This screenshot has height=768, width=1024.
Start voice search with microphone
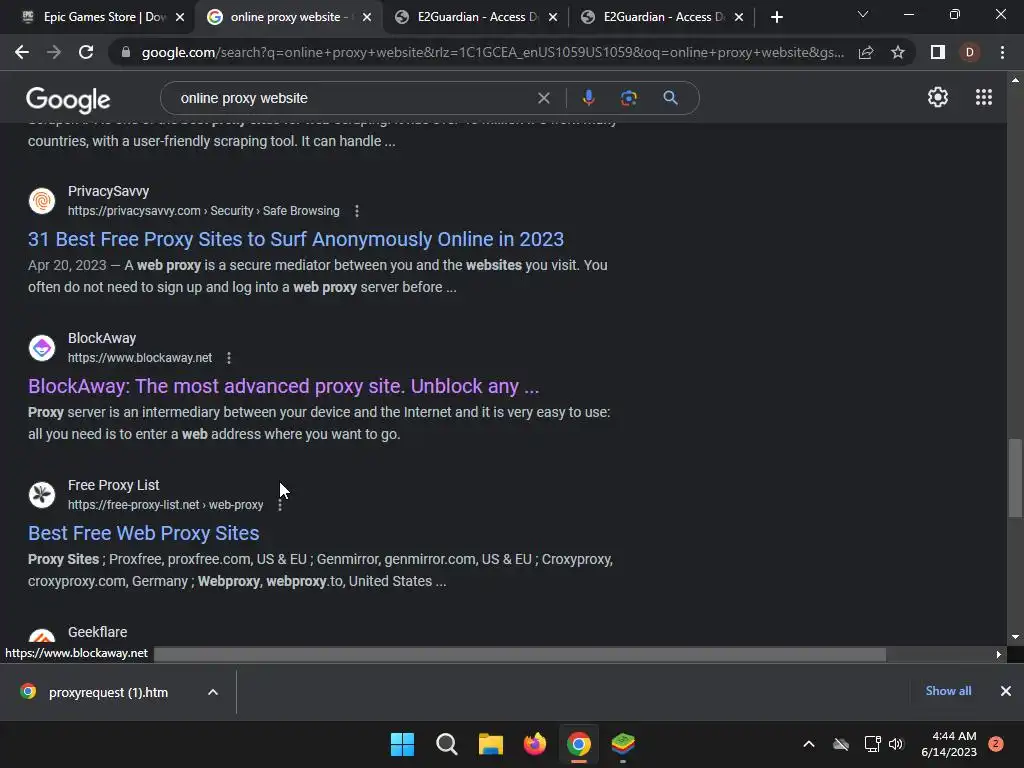[x=588, y=98]
